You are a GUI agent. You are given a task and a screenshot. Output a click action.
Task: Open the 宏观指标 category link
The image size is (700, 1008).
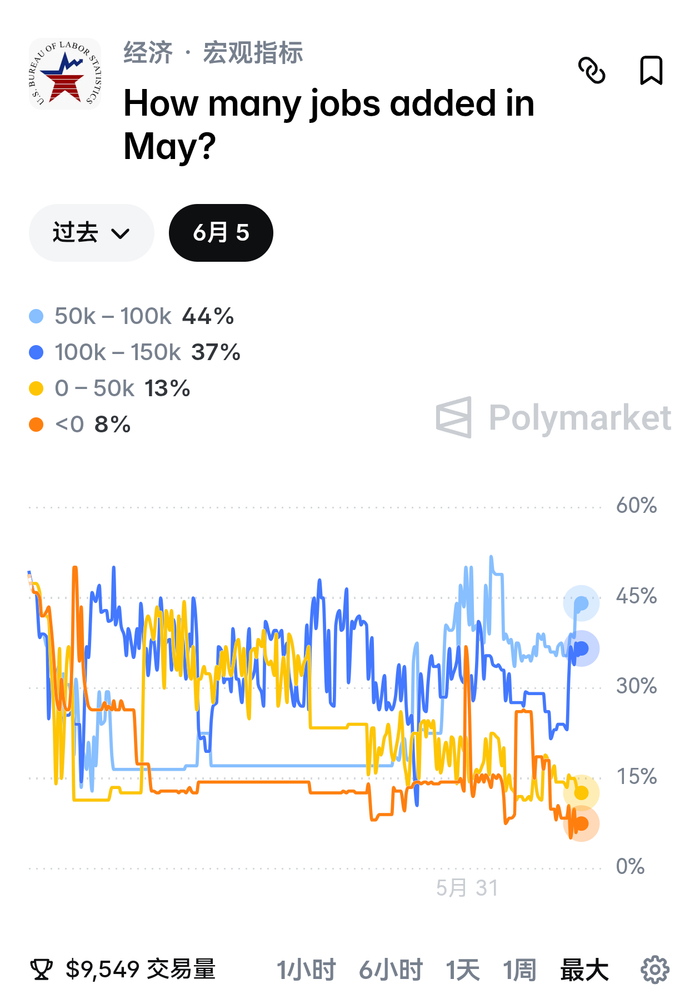pyautogui.click(x=253, y=53)
